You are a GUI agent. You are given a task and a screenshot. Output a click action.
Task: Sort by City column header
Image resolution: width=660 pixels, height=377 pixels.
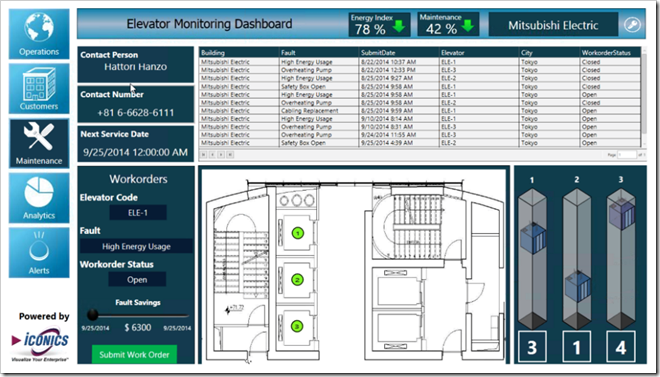tap(549, 53)
